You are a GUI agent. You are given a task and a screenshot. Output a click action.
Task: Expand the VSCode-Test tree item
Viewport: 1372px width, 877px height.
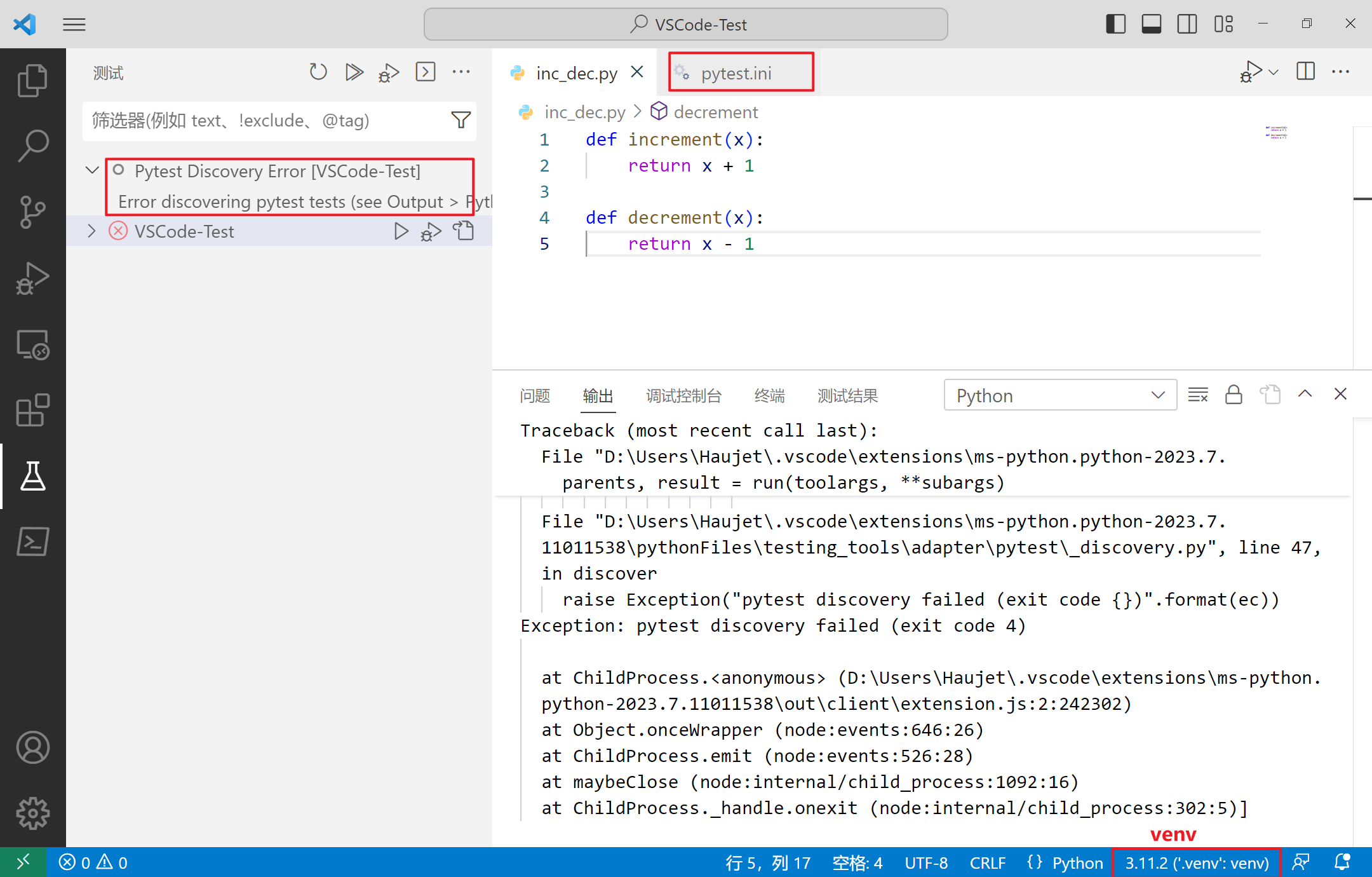pyautogui.click(x=91, y=231)
